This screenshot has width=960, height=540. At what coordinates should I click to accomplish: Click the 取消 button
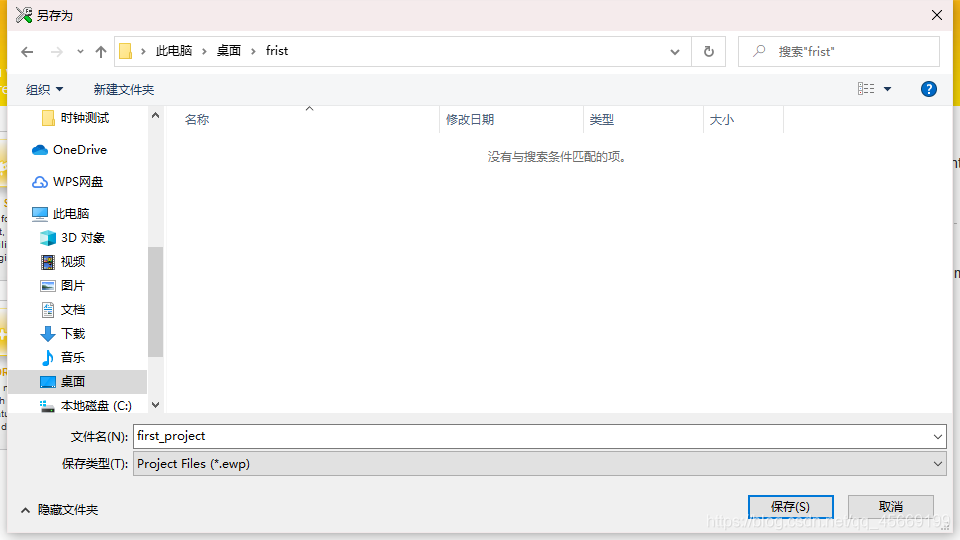tap(890, 507)
